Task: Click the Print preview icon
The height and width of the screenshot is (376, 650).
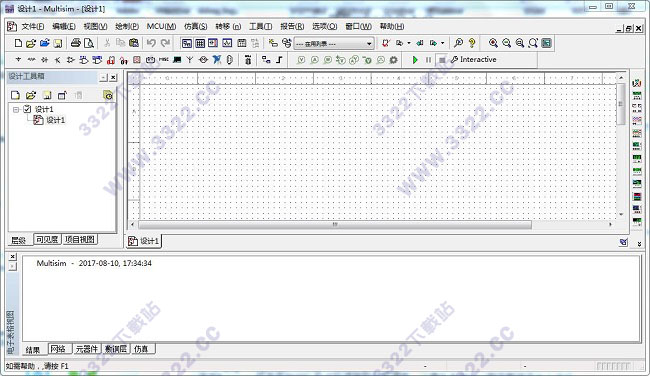Action: 89,43
